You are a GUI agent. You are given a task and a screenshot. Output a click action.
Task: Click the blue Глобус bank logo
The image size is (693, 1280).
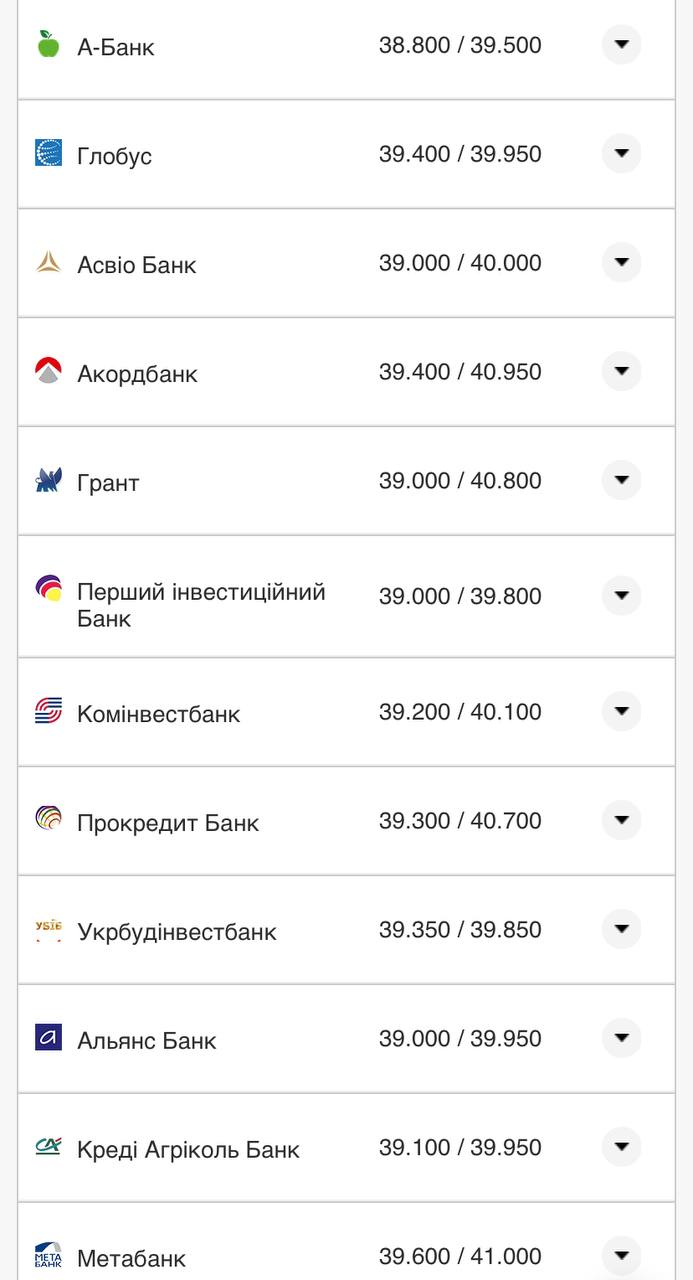[48, 153]
